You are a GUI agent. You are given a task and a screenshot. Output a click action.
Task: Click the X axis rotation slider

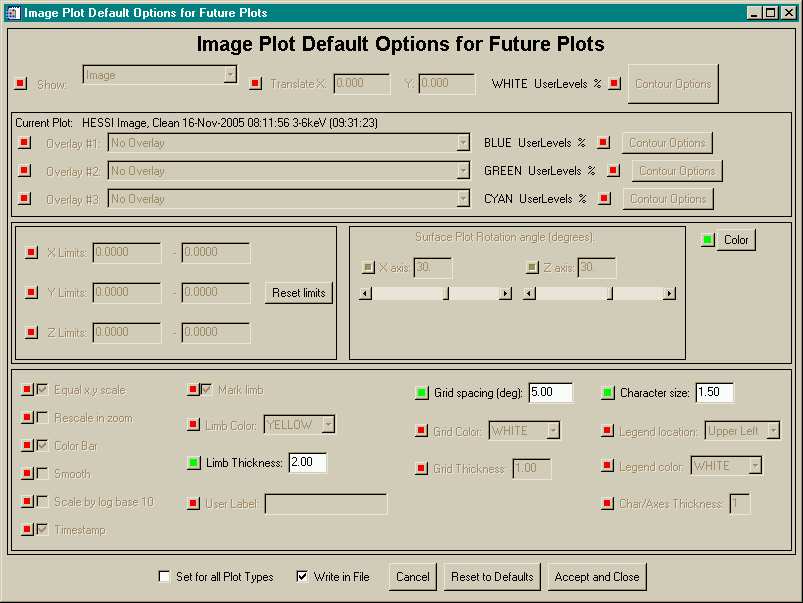pyautogui.click(x=435, y=293)
